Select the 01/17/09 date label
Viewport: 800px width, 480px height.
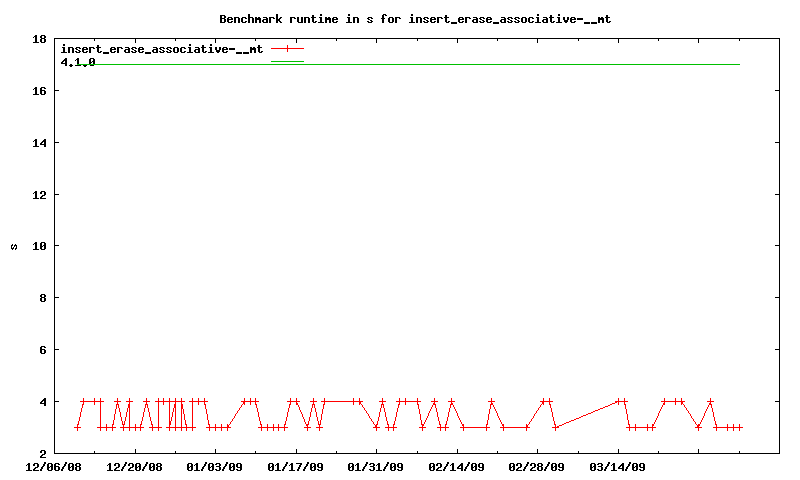click(295, 466)
